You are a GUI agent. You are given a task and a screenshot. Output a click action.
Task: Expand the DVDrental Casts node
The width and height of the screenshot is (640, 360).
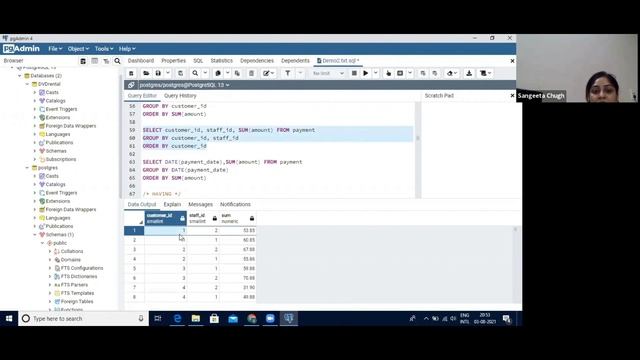tap(35, 93)
